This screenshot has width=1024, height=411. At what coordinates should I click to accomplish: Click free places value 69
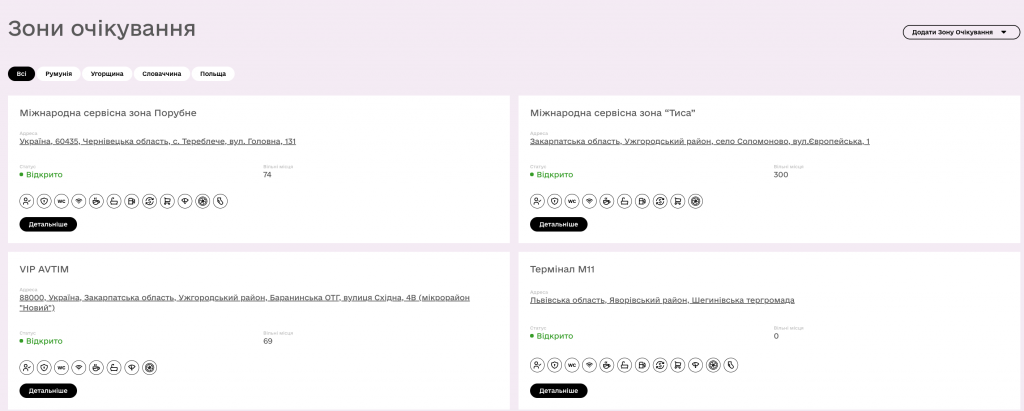(x=268, y=341)
